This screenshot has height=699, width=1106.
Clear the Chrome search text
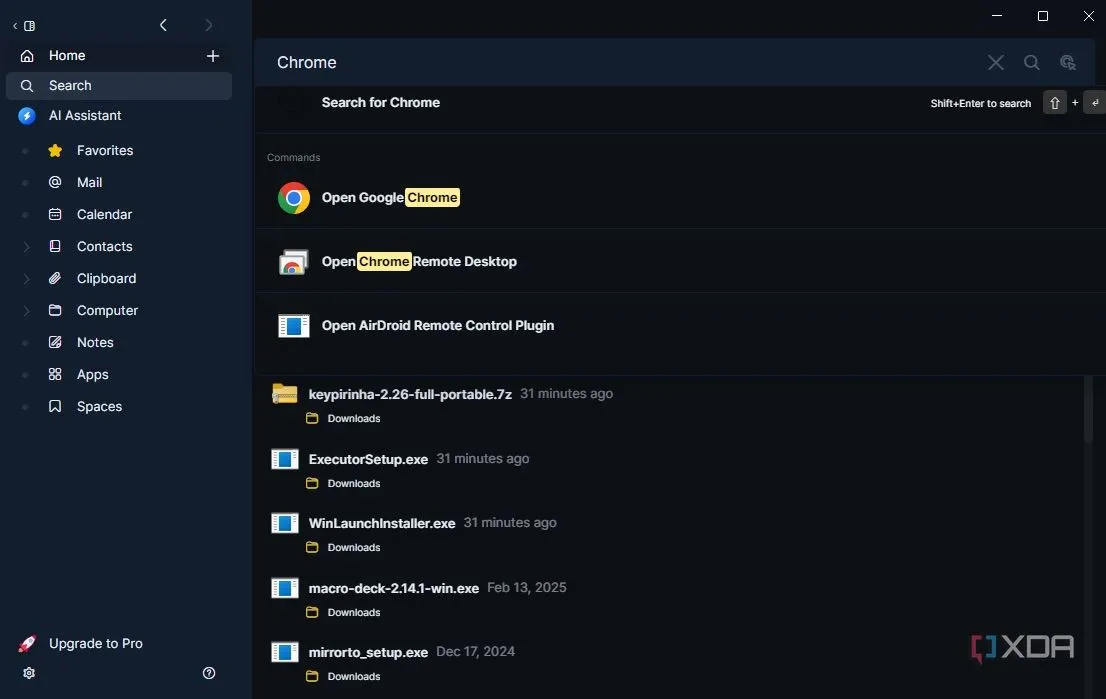click(996, 63)
